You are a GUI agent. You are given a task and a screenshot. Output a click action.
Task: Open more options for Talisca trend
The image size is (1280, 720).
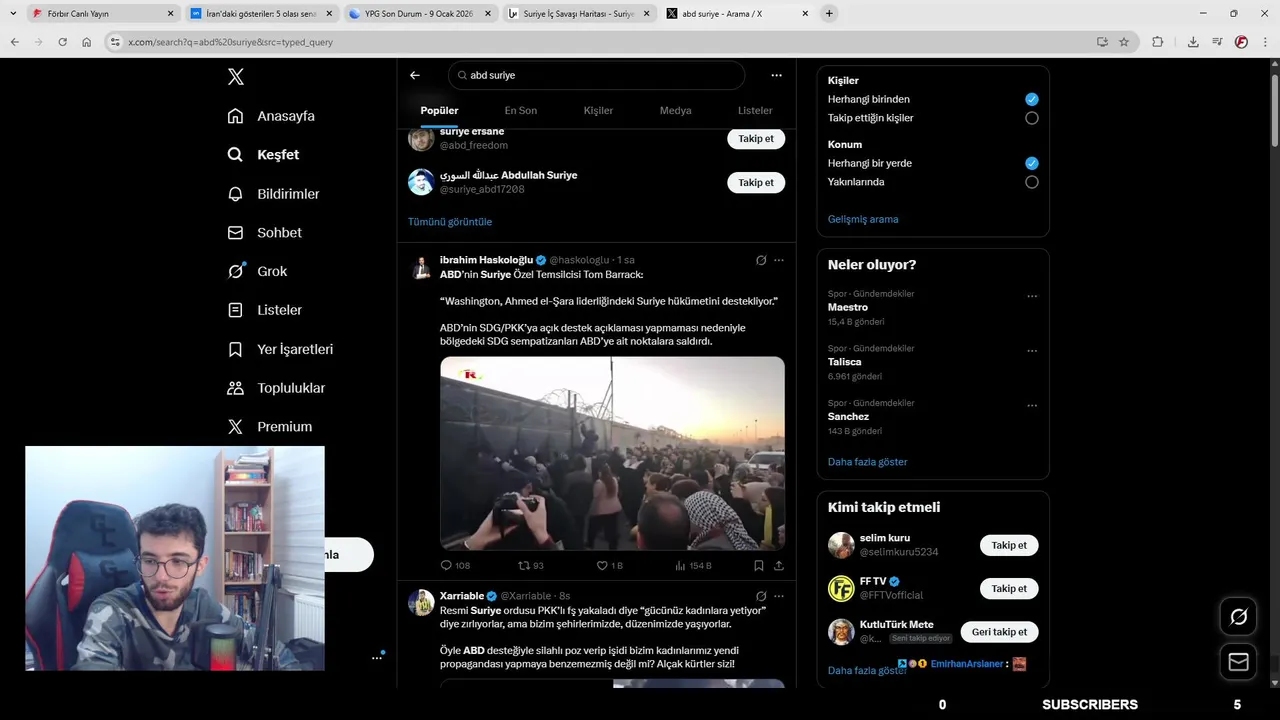tap(1032, 351)
